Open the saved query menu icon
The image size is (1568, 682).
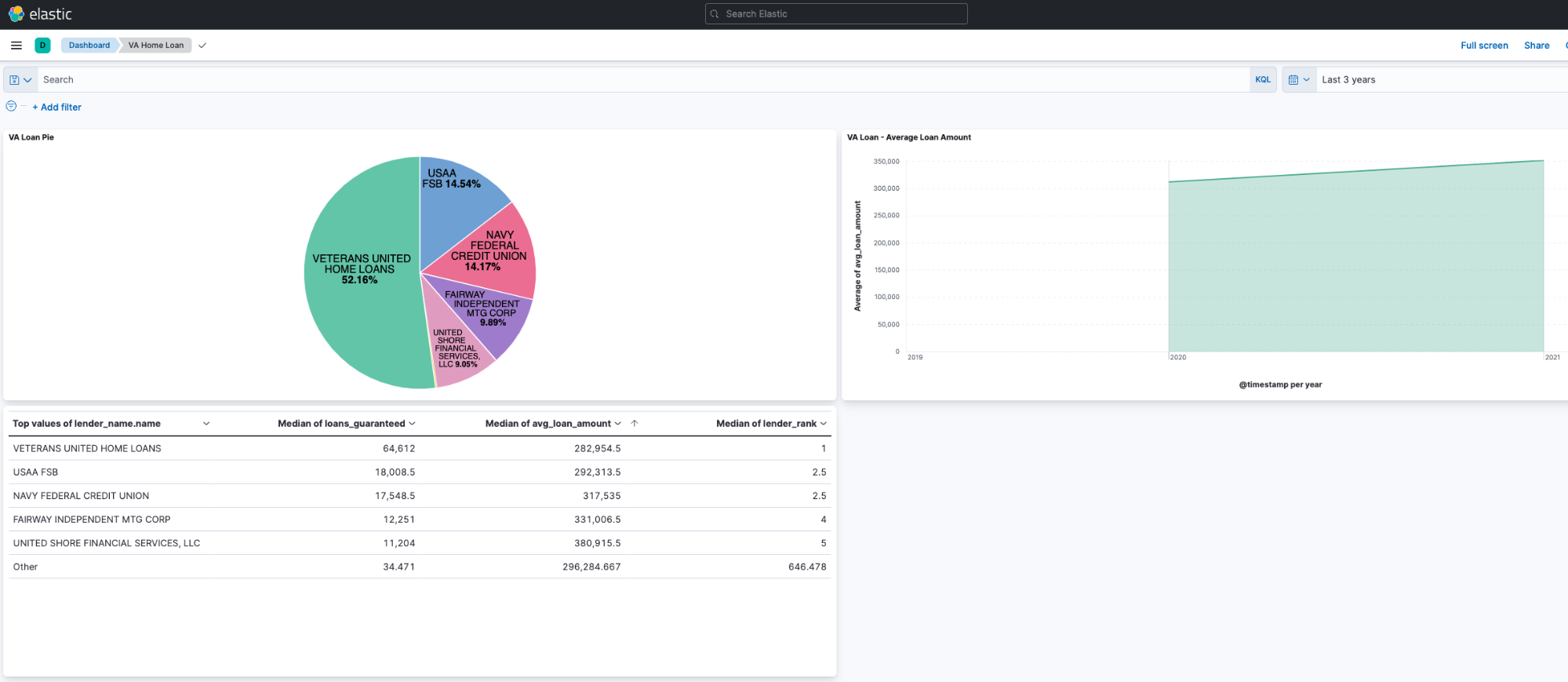point(20,80)
